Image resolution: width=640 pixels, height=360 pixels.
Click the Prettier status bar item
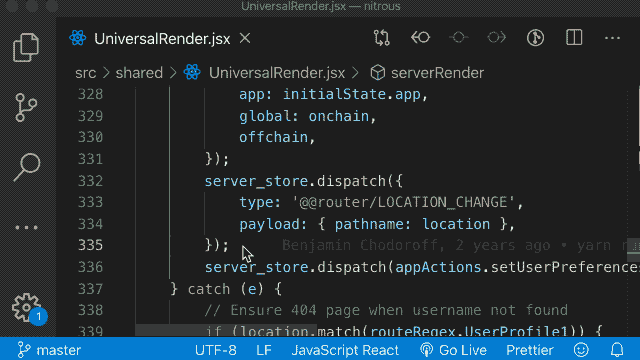click(530, 350)
